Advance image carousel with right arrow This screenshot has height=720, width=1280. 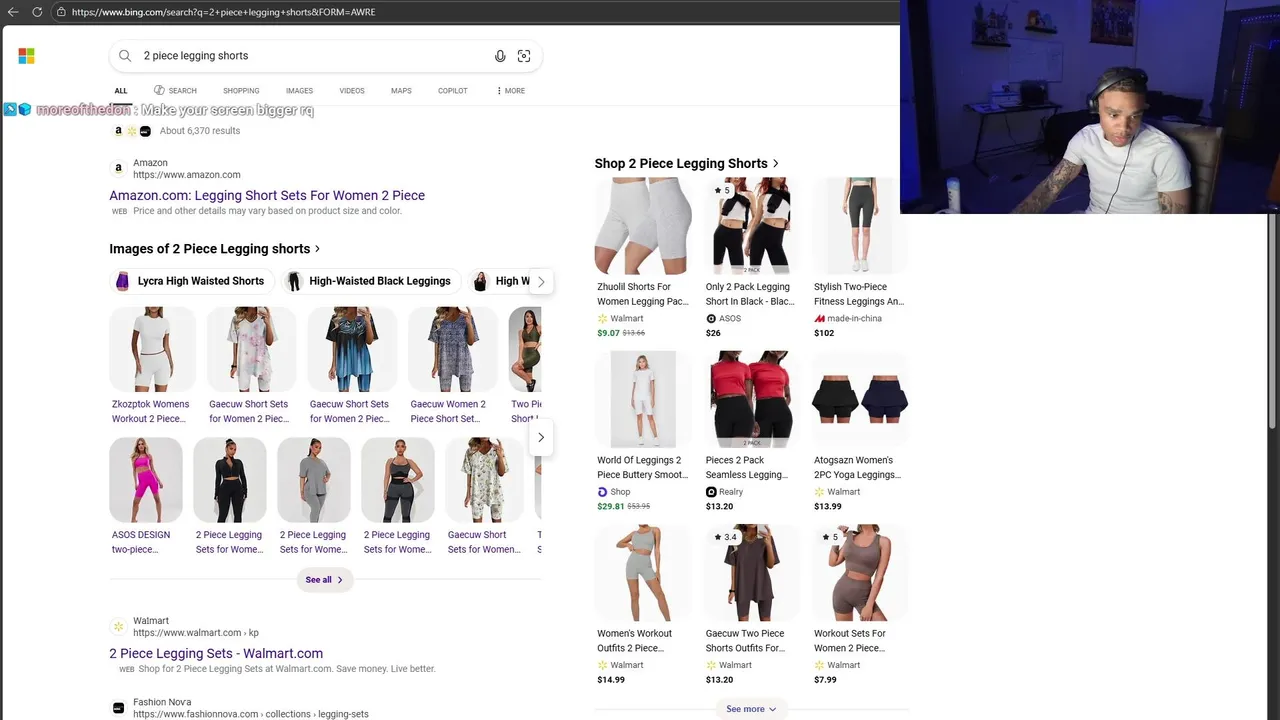541,437
